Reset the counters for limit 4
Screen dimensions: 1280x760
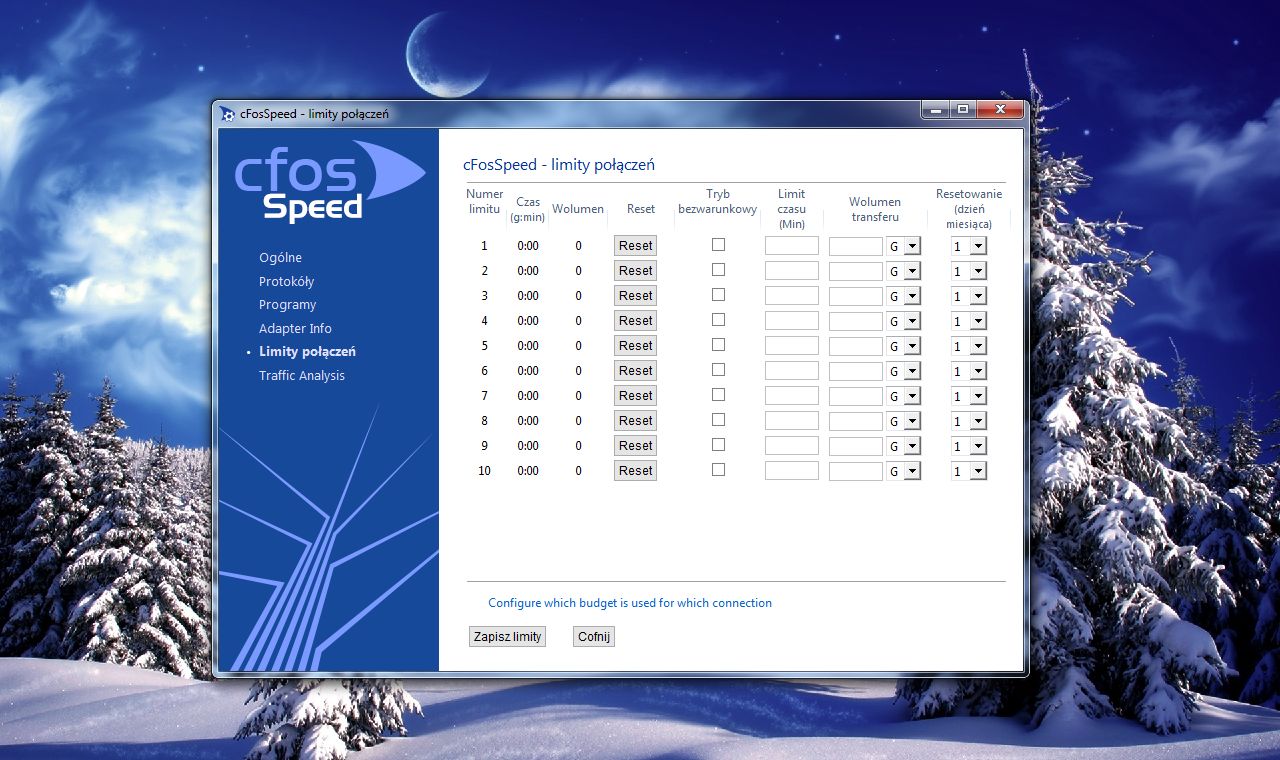coord(635,321)
